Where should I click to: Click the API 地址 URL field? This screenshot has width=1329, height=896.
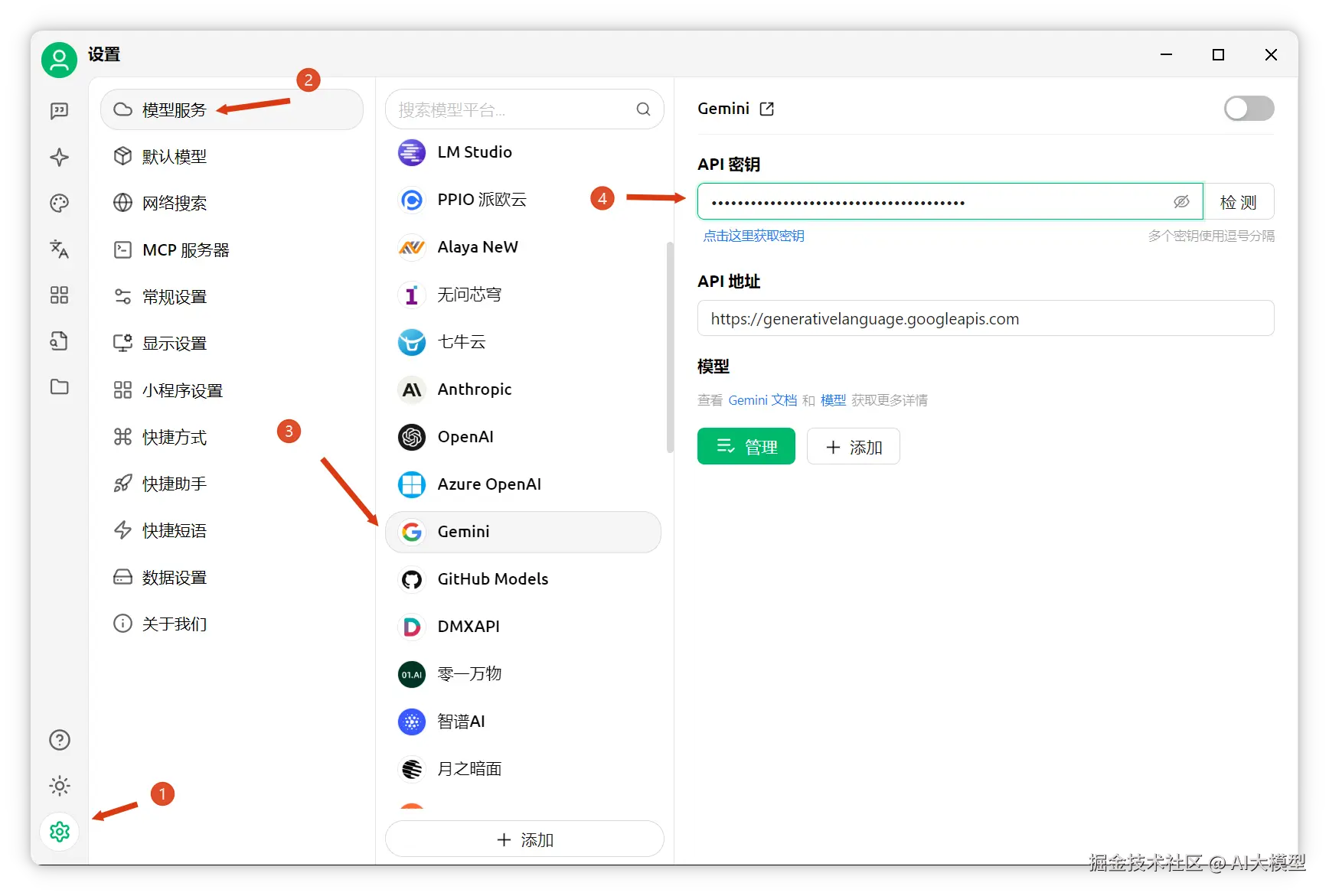point(985,318)
